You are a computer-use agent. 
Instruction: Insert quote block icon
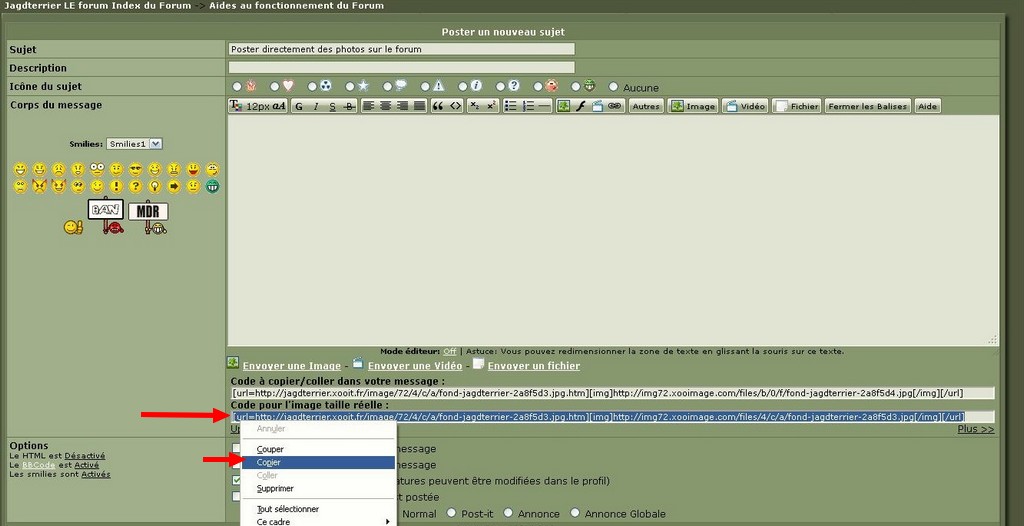[x=438, y=106]
